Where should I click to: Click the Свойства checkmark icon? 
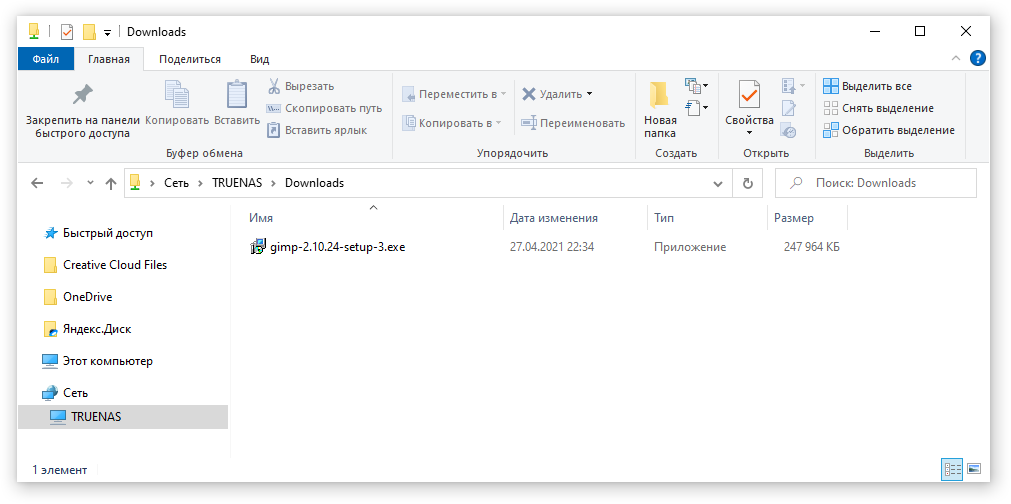coord(749,95)
